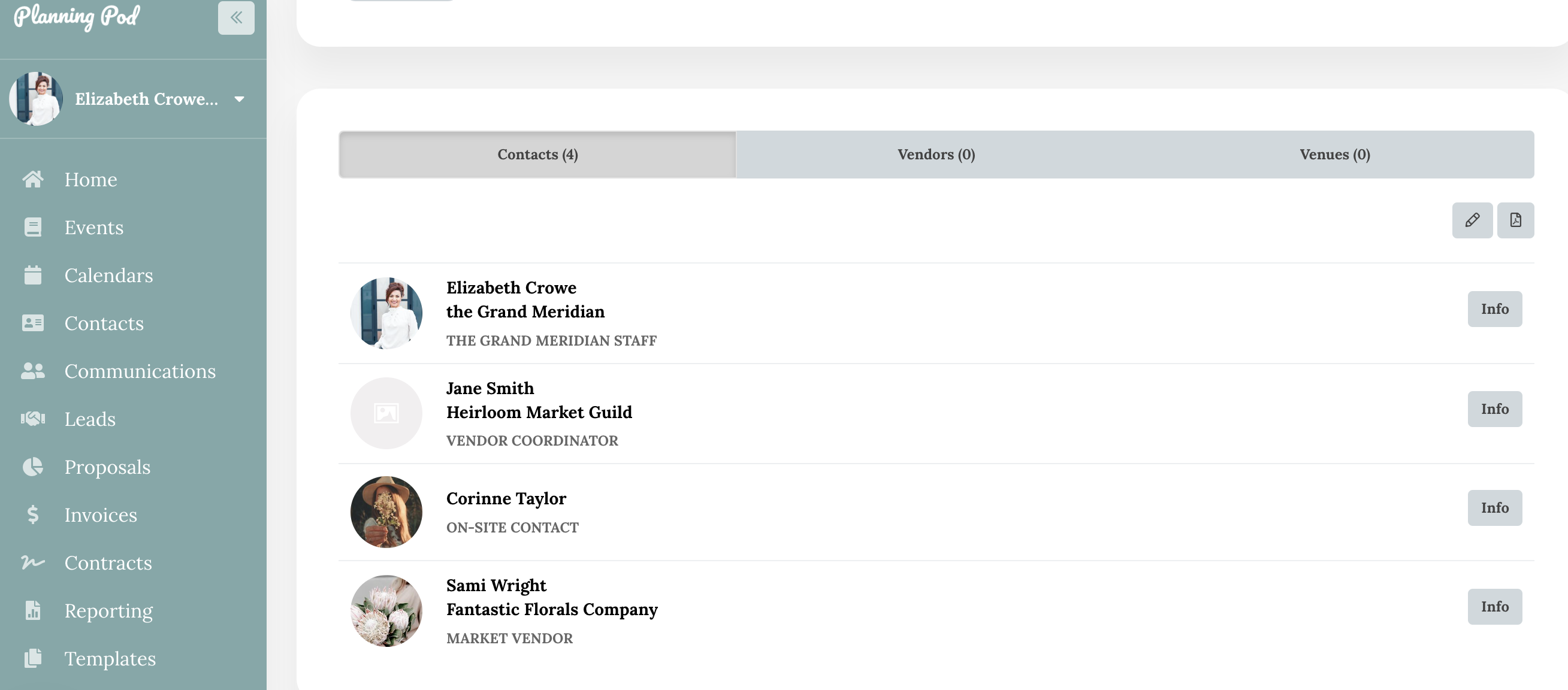Switch to the Venues (0) tab
1568x690 pixels.
coord(1334,155)
